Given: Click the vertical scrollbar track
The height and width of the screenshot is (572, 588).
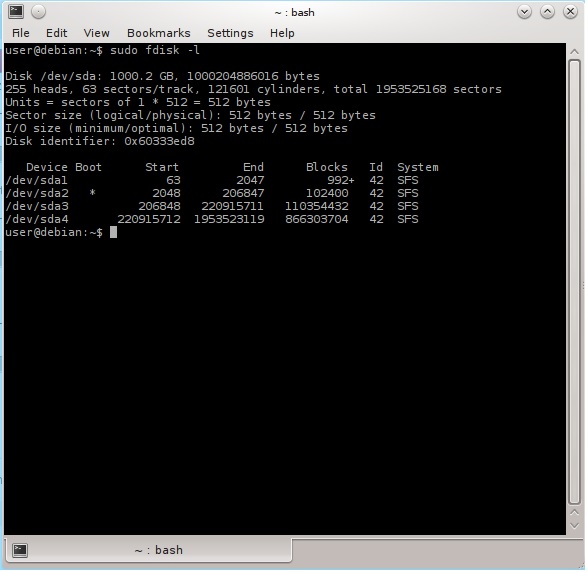Looking at the screenshot, I should (x=574, y=281).
